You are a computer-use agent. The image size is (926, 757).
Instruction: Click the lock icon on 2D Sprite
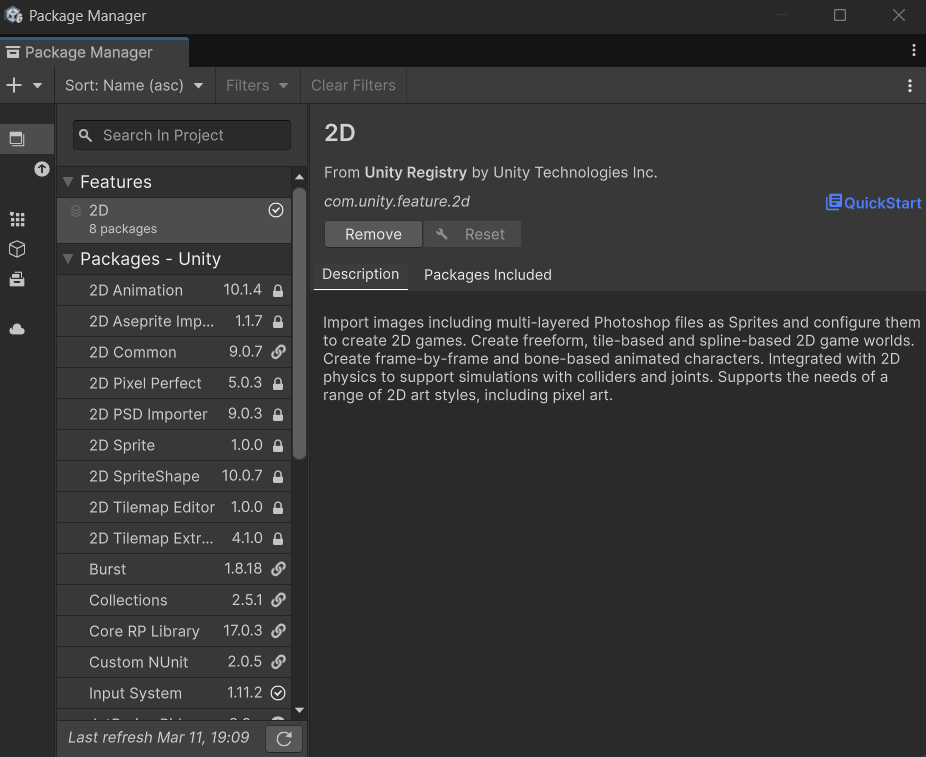click(x=278, y=446)
